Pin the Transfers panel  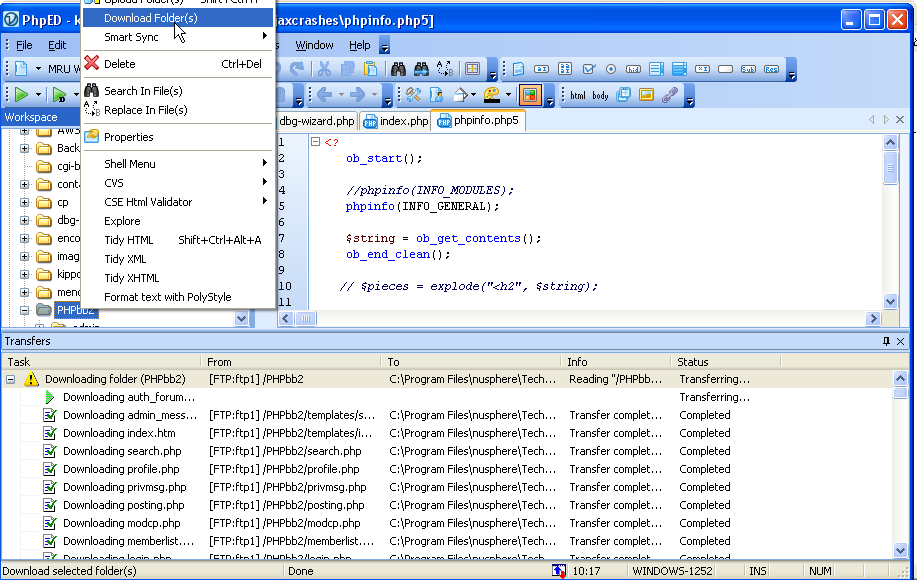click(887, 341)
